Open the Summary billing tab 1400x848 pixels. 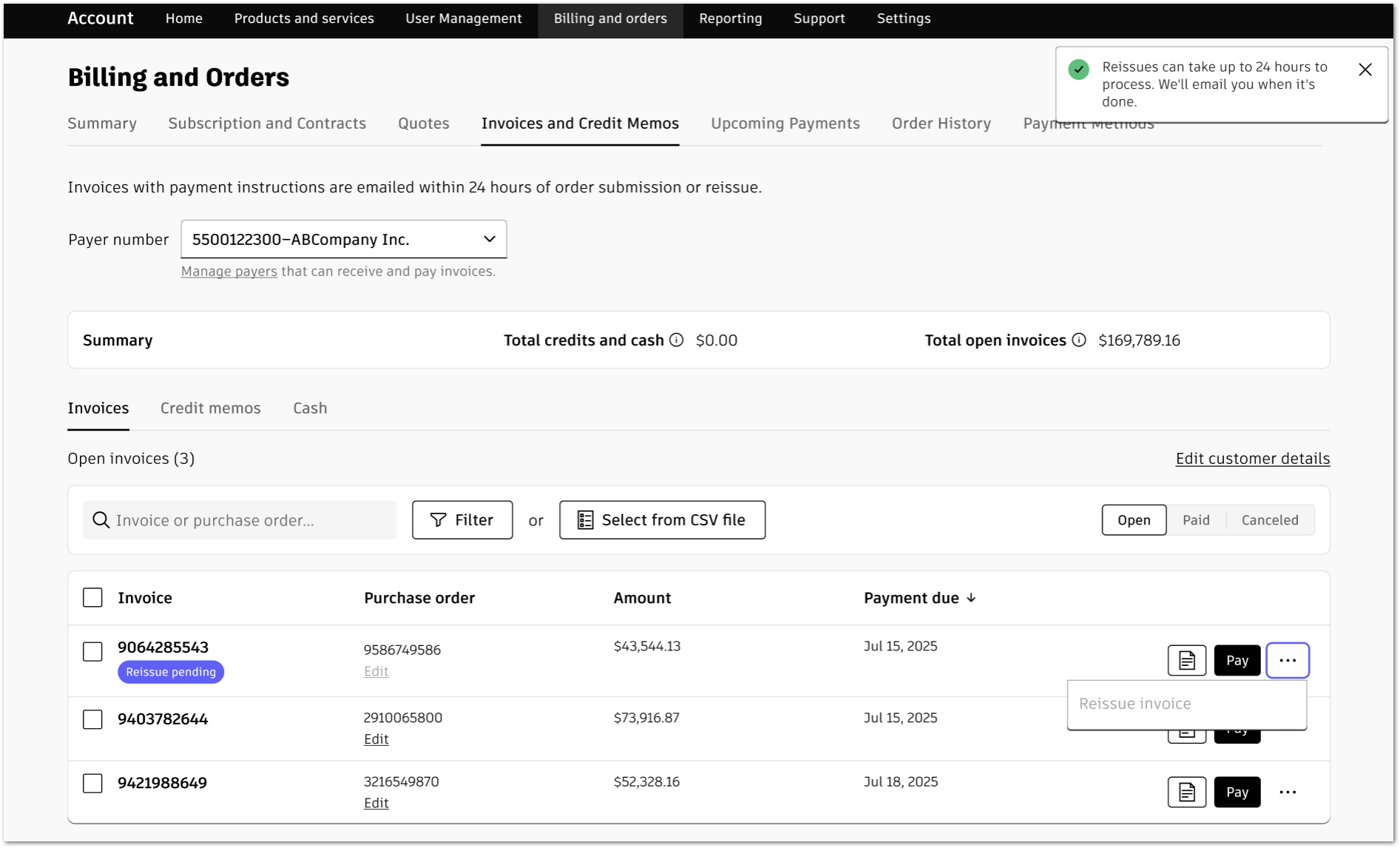(x=102, y=123)
